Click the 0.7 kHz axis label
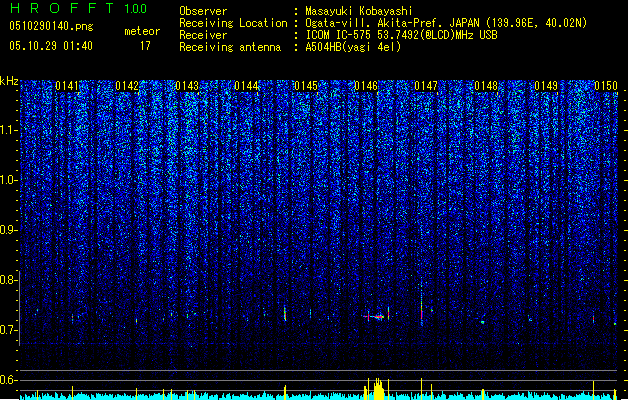The image size is (629, 400). pyautogui.click(x=9, y=330)
